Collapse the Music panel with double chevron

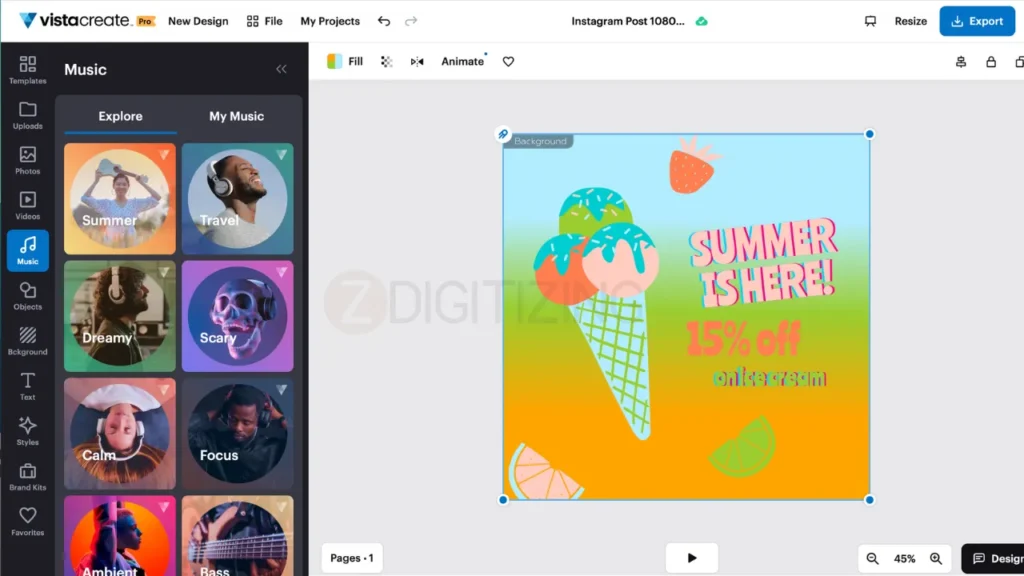pos(281,69)
